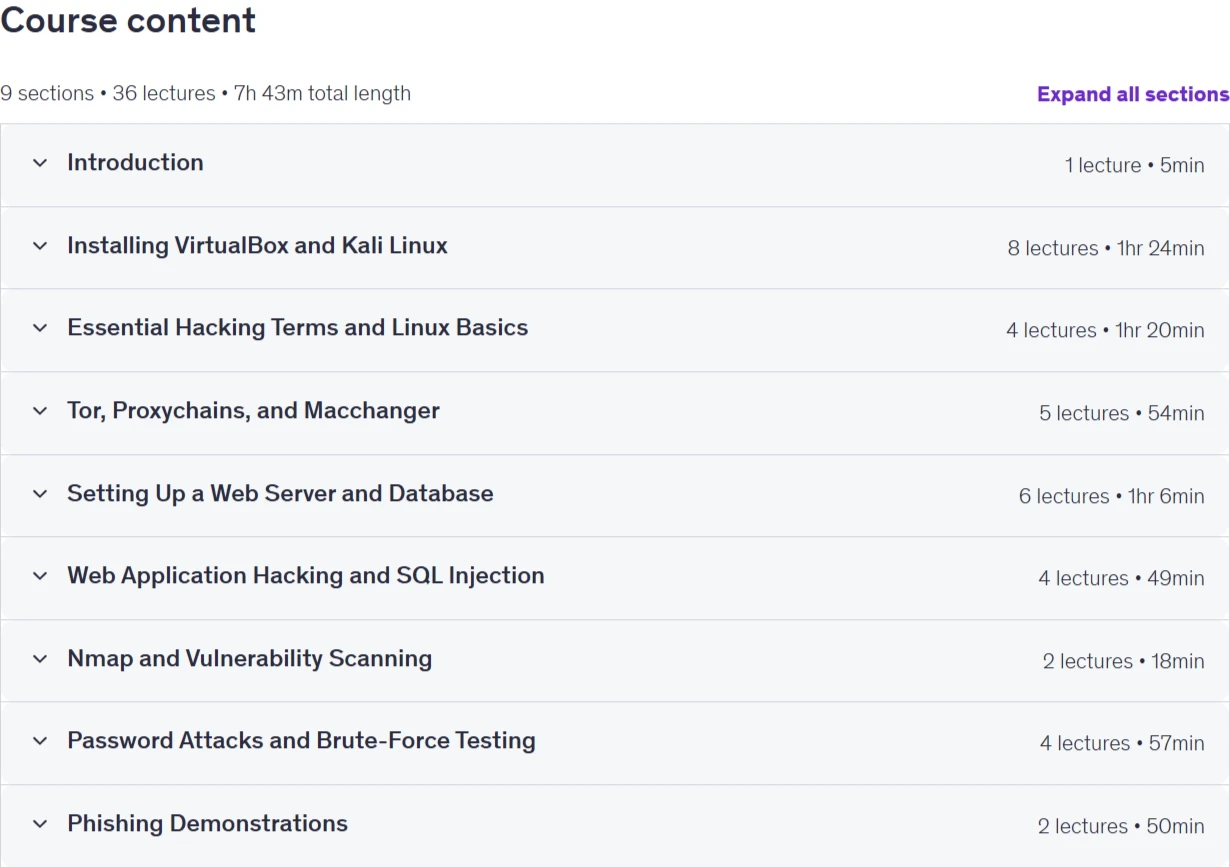Select Password Attacks and Brute-Force Testing

(x=301, y=740)
